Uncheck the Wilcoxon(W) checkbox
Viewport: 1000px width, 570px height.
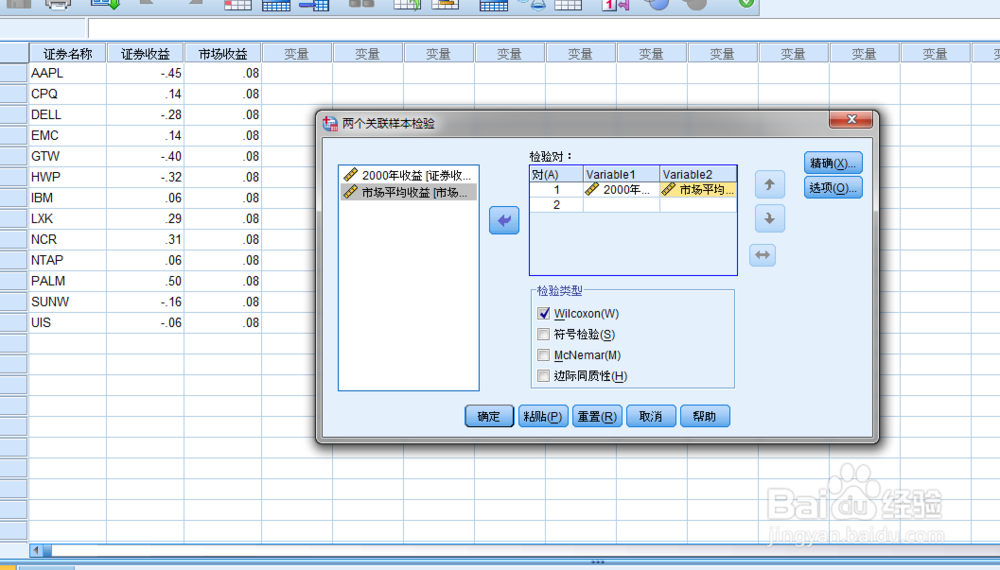click(x=543, y=313)
